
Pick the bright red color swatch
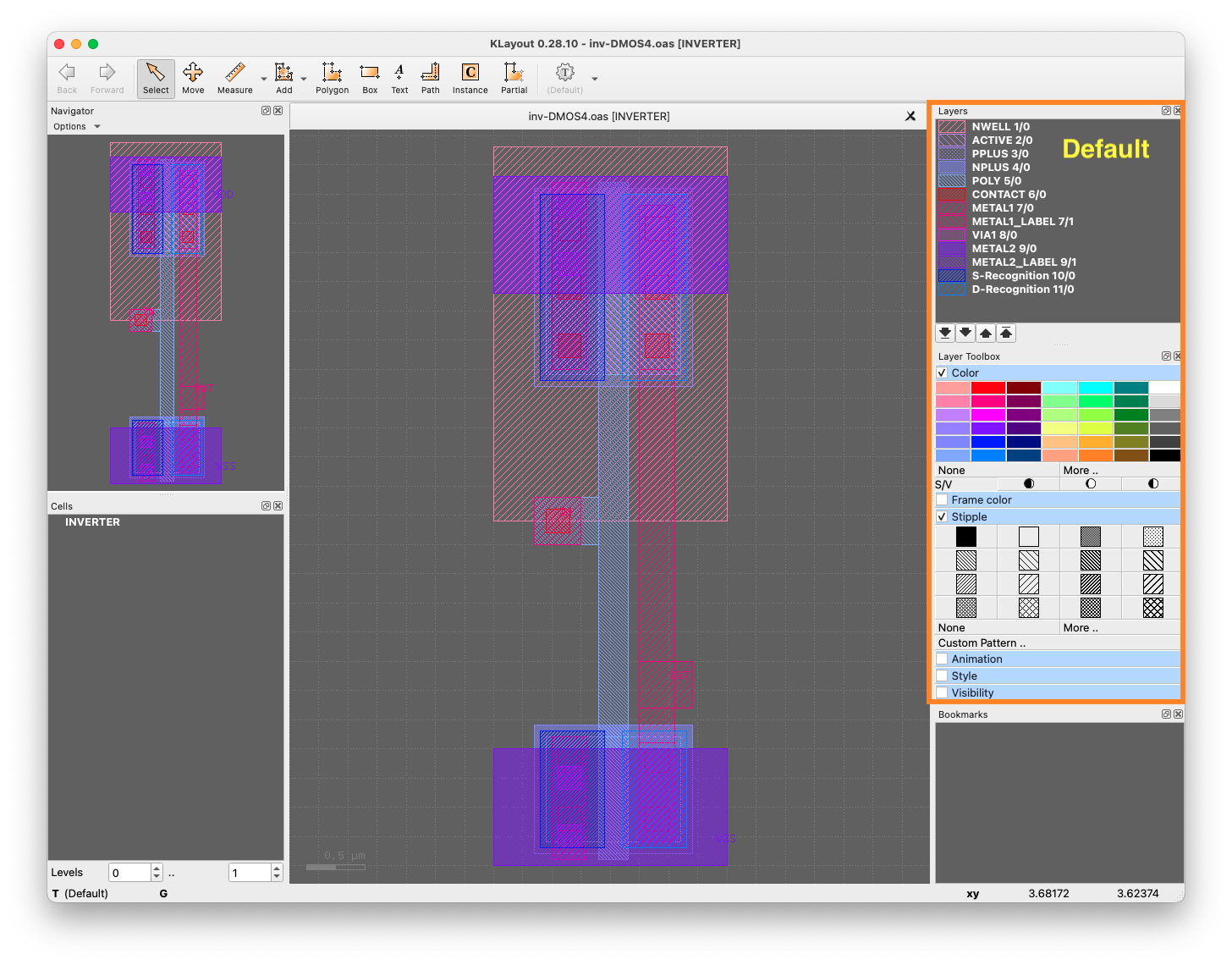pos(987,387)
